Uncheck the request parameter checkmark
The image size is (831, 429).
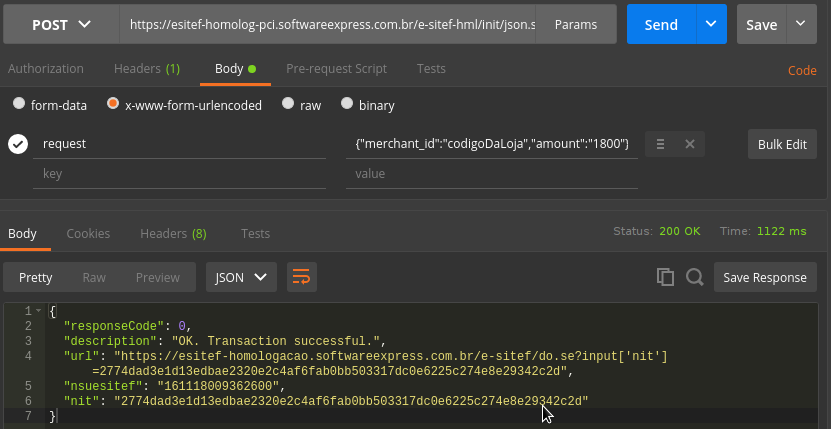point(18,144)
